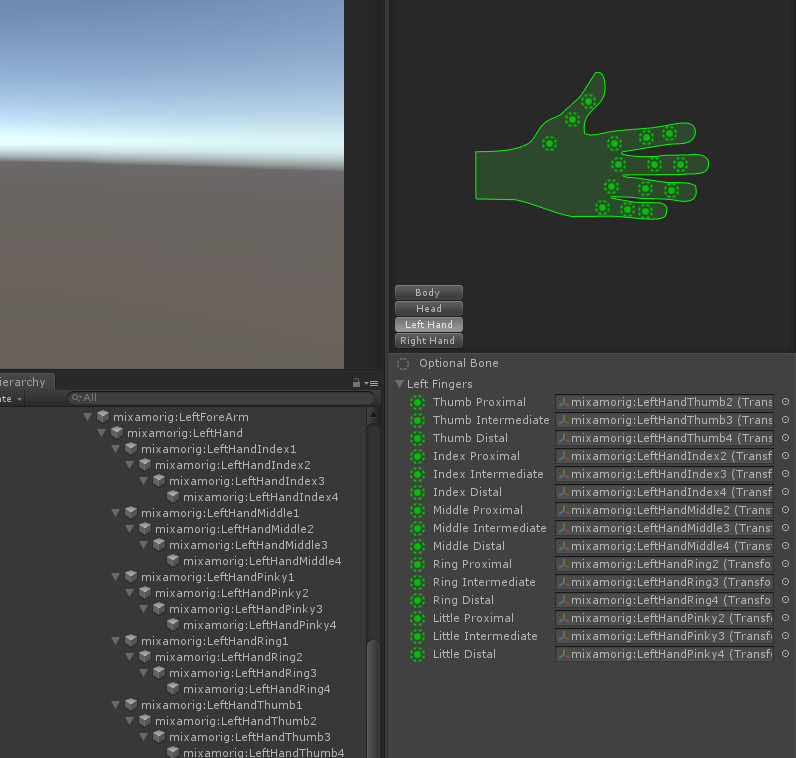This screenshot has height=758, width=796.
Task: Click the object picker for Index Proximal
Action: point(785,456)
